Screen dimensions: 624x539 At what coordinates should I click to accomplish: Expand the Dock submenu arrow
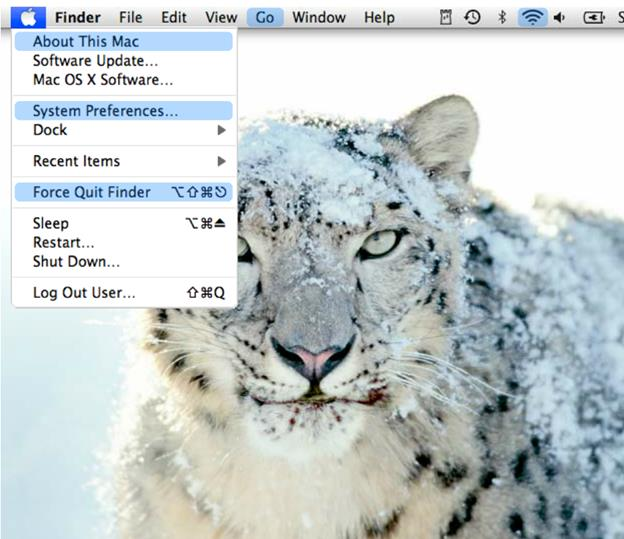coord(221,130)
